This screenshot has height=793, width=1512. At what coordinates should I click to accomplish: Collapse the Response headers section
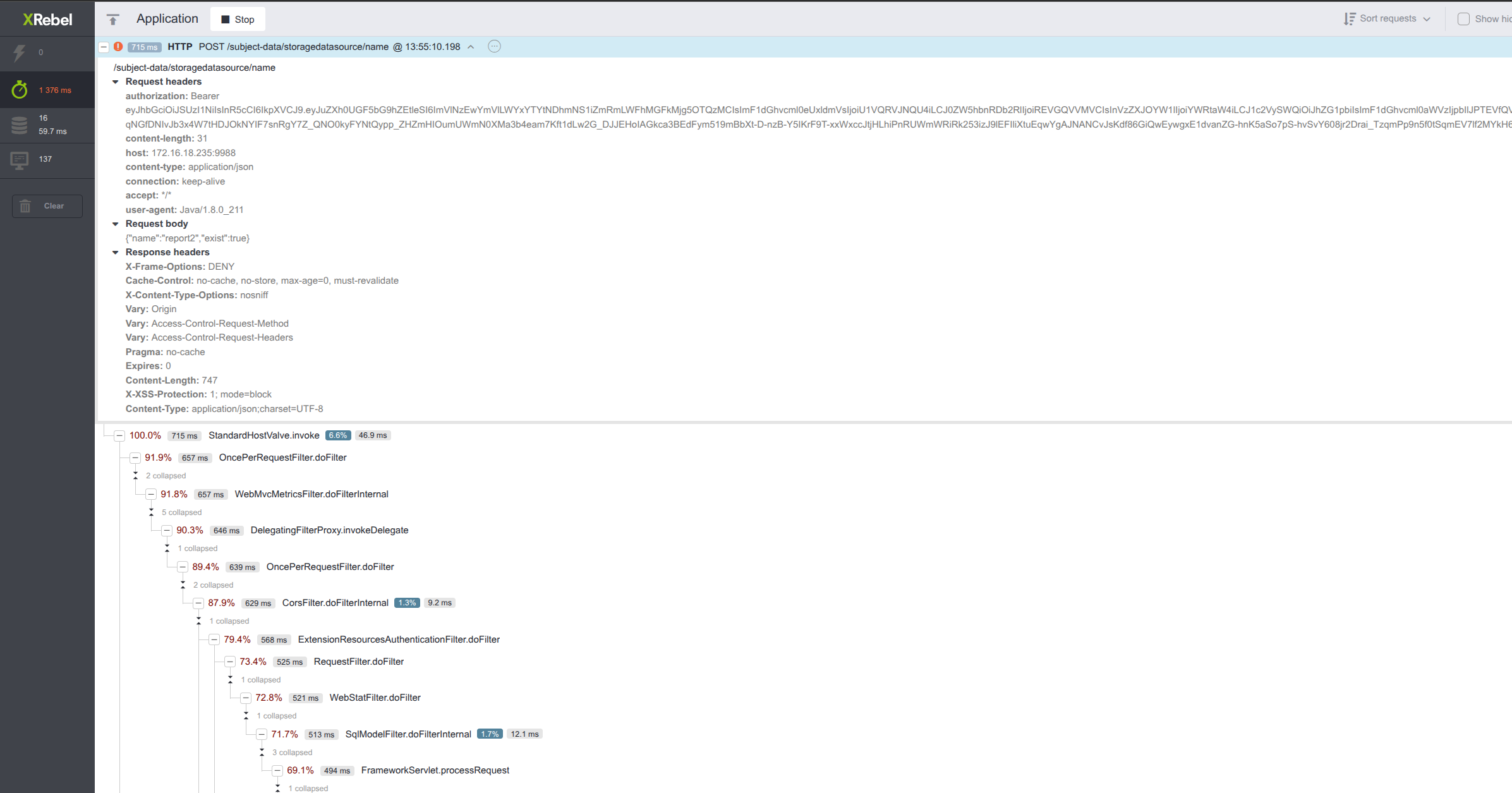coord(116,252)
